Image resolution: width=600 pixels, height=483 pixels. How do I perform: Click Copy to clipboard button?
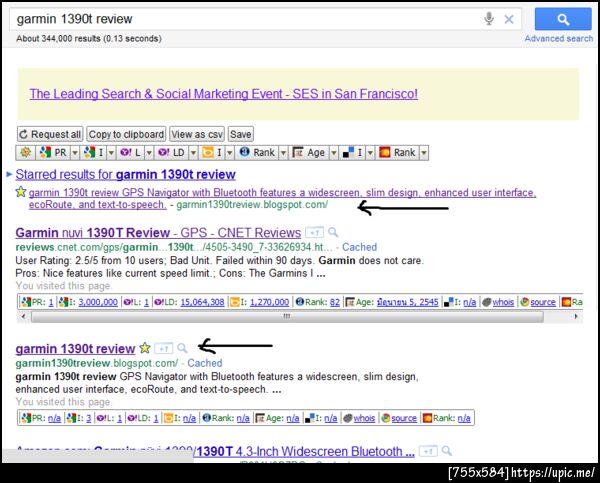[x=126, y=134]
